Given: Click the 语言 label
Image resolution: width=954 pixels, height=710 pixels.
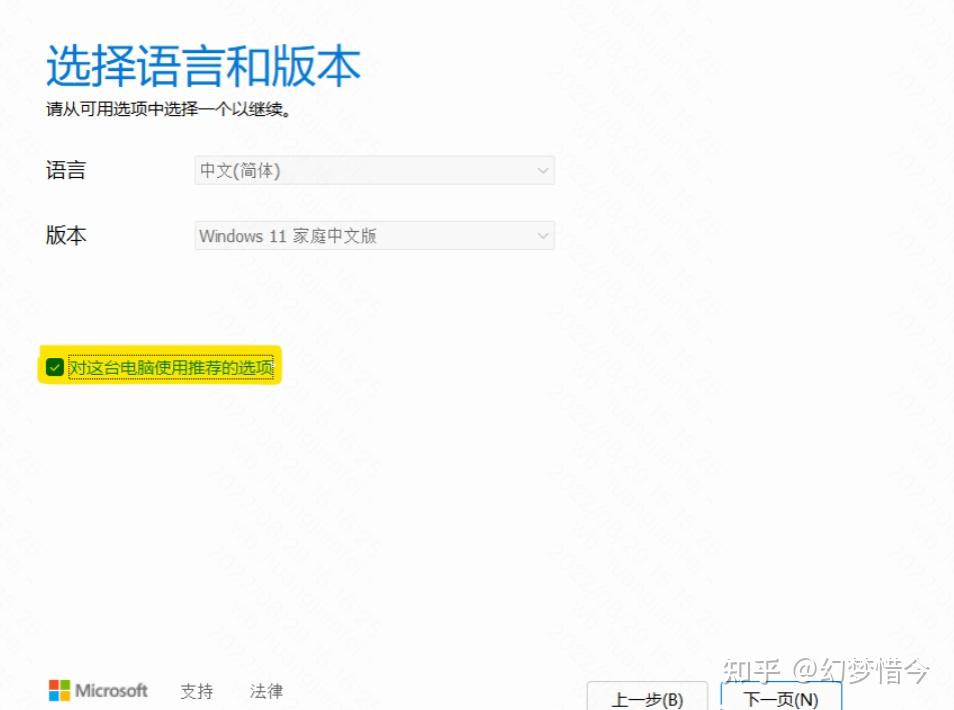Looking at the screenshot, I should (x=66, y=170).
